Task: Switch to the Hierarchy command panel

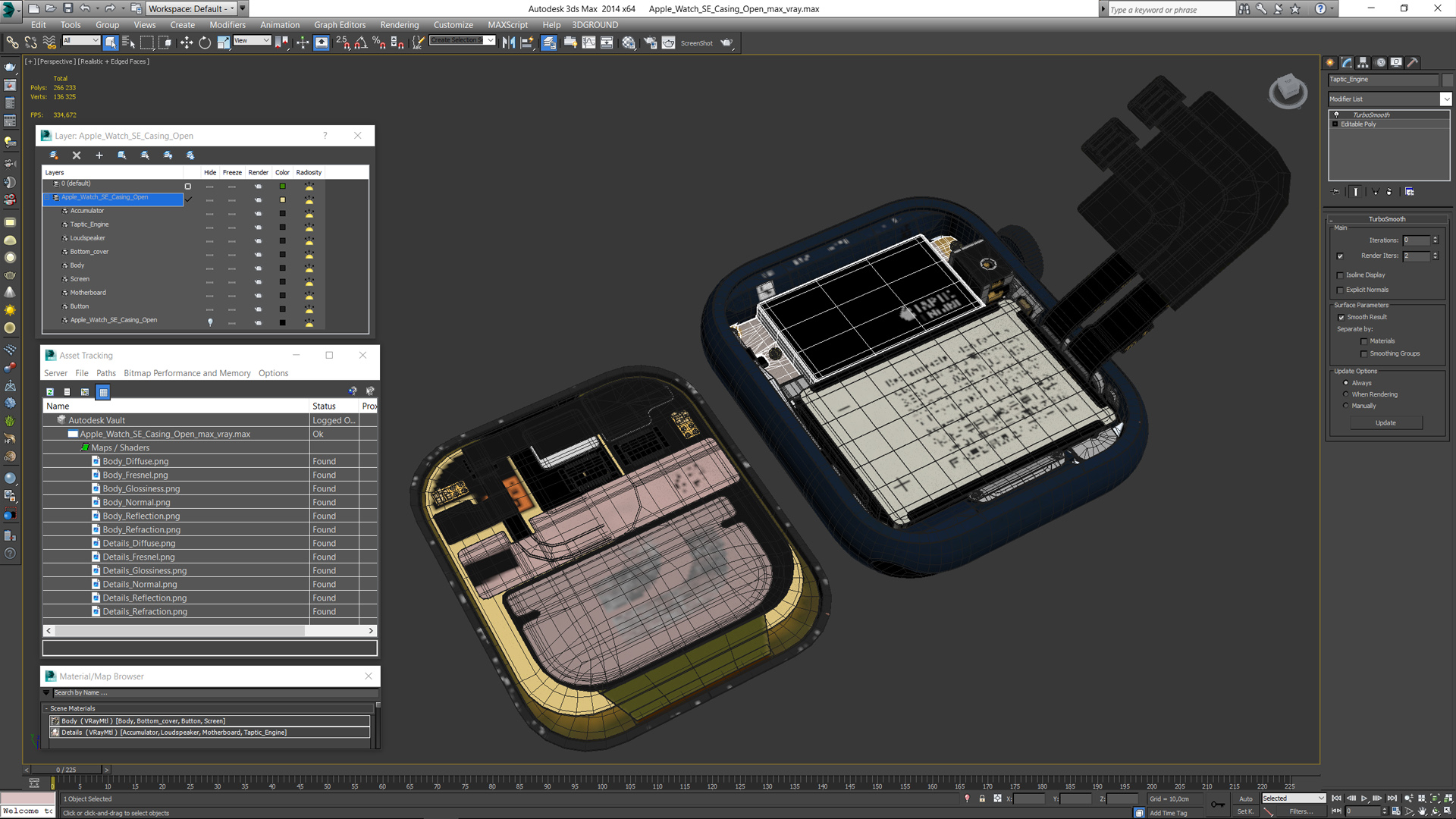Action: point(1363,63)
